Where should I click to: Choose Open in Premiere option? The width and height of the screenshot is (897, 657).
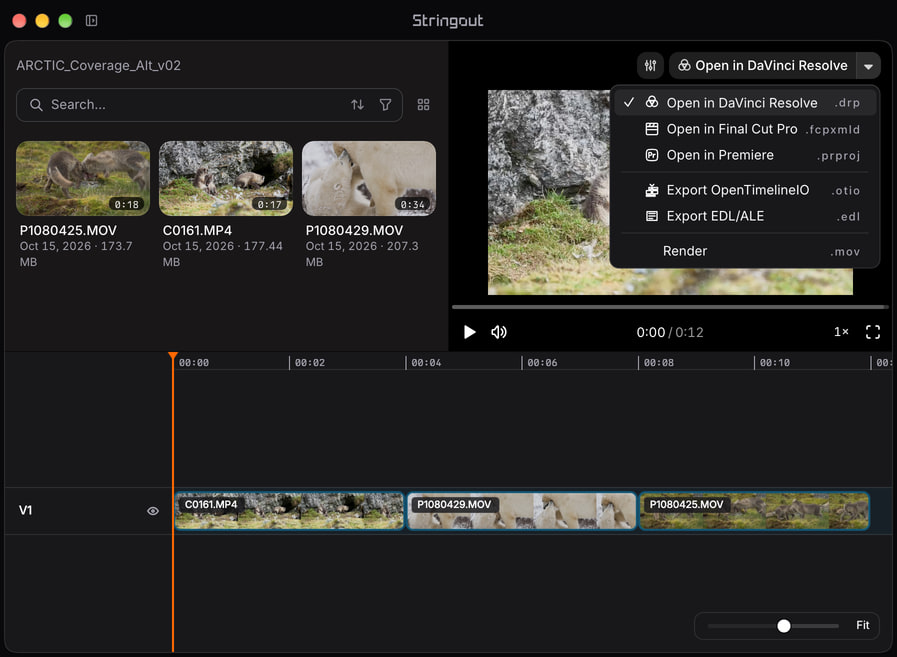pos(745,155)
